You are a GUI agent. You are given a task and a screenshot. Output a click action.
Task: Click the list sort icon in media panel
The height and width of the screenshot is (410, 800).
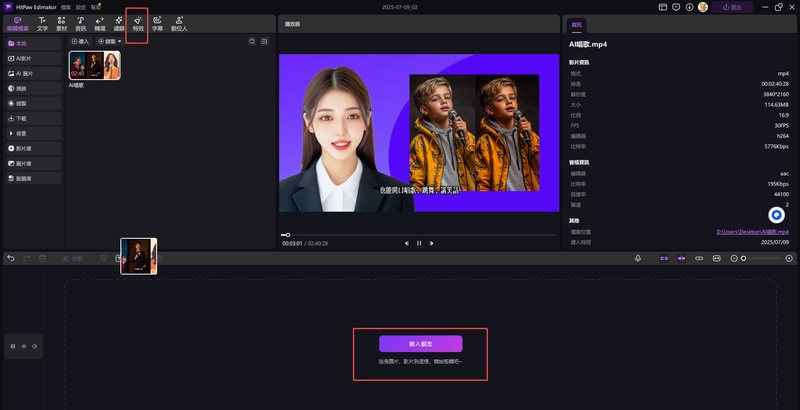click(264, 41)
